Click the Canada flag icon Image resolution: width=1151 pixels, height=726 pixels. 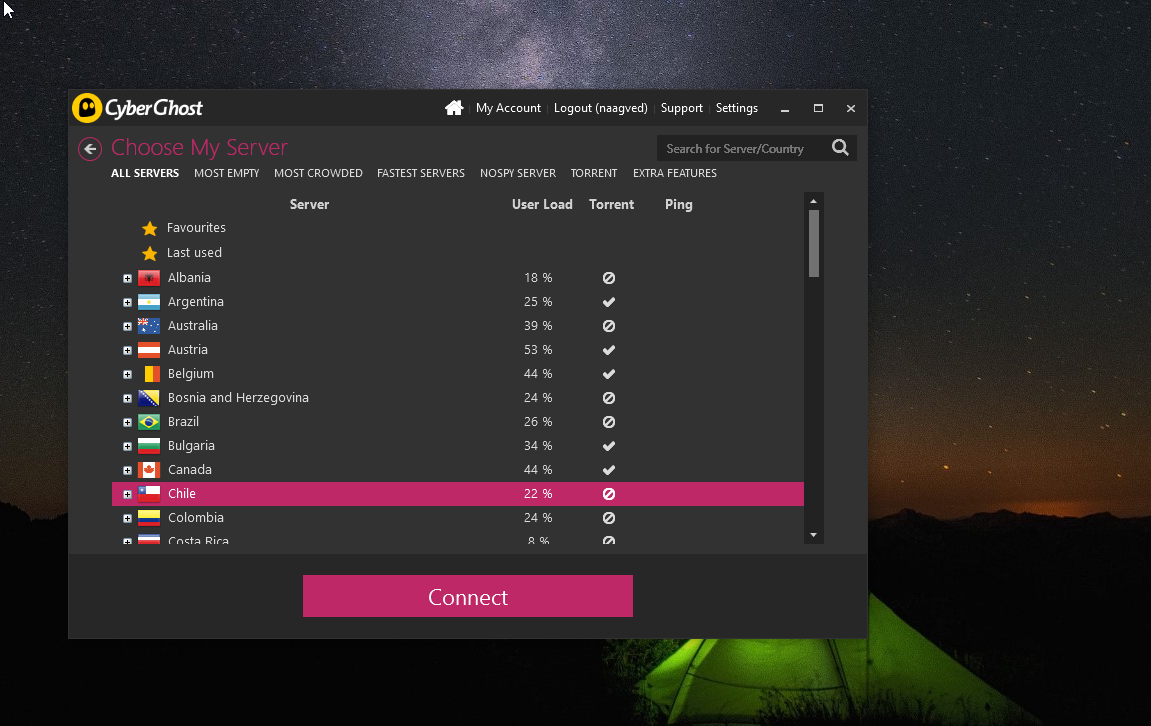pyautogui.click(x=149, y=470)
